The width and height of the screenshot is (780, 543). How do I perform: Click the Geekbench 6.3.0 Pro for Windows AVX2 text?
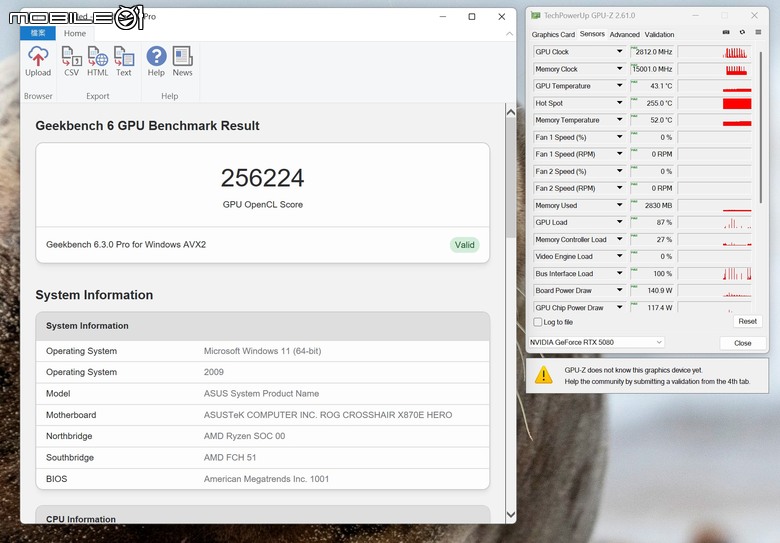126,245
